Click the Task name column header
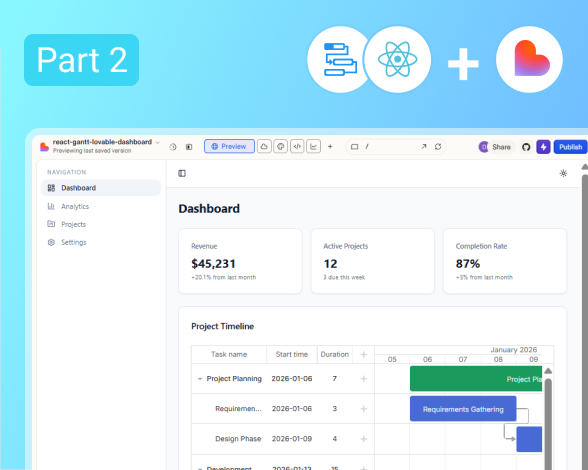 tap(229, 354)
